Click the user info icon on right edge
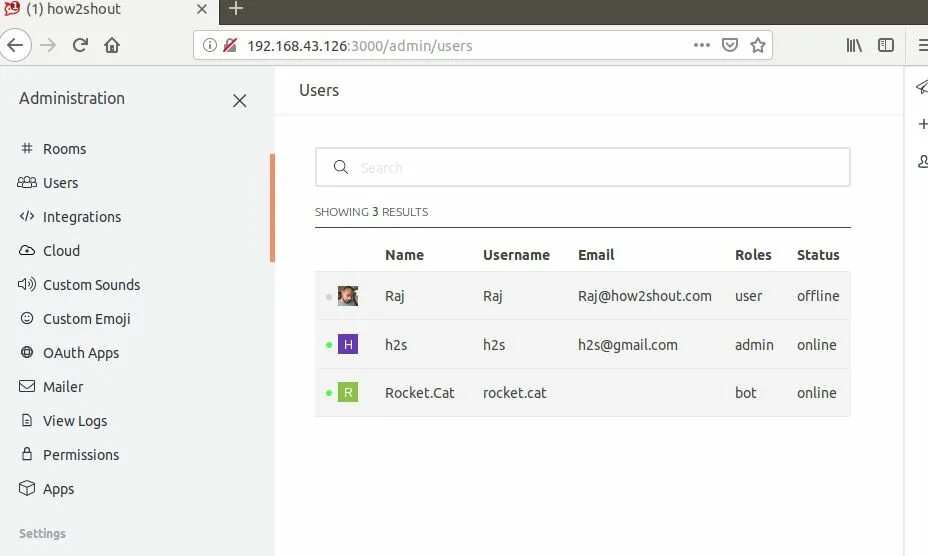The height and width of the screenshot is (556, 928). (x=922, y=161)
